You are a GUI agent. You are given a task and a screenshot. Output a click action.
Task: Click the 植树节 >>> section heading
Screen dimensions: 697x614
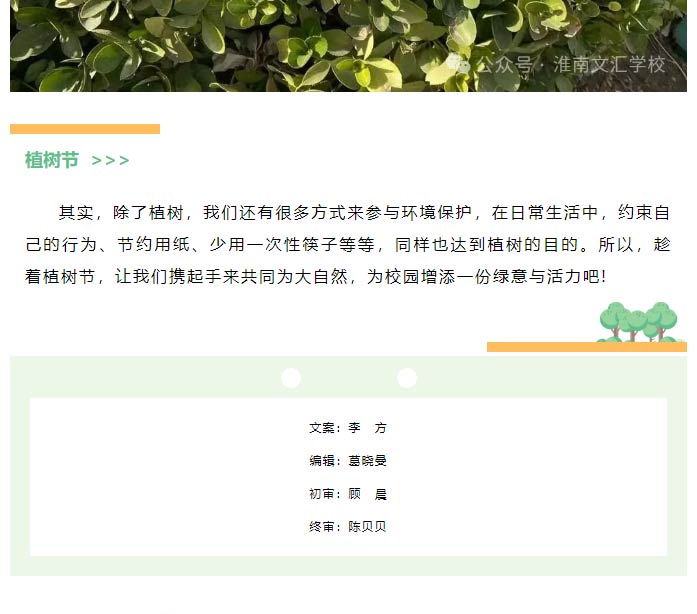[x=77, y=160]
